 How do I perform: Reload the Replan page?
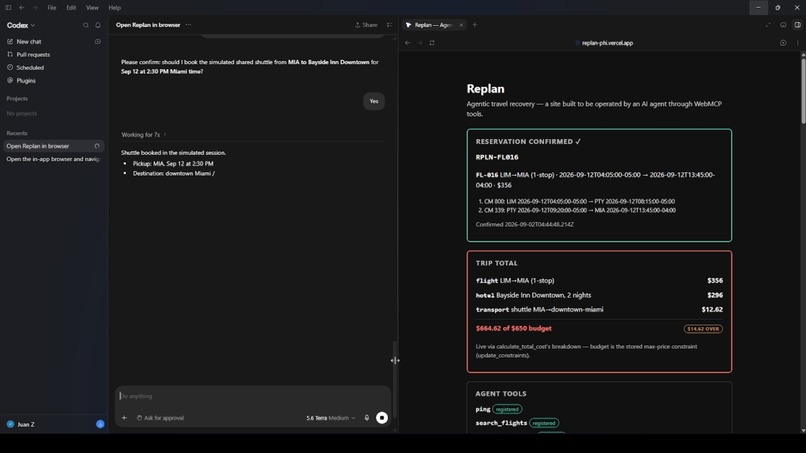pos(432,43)
